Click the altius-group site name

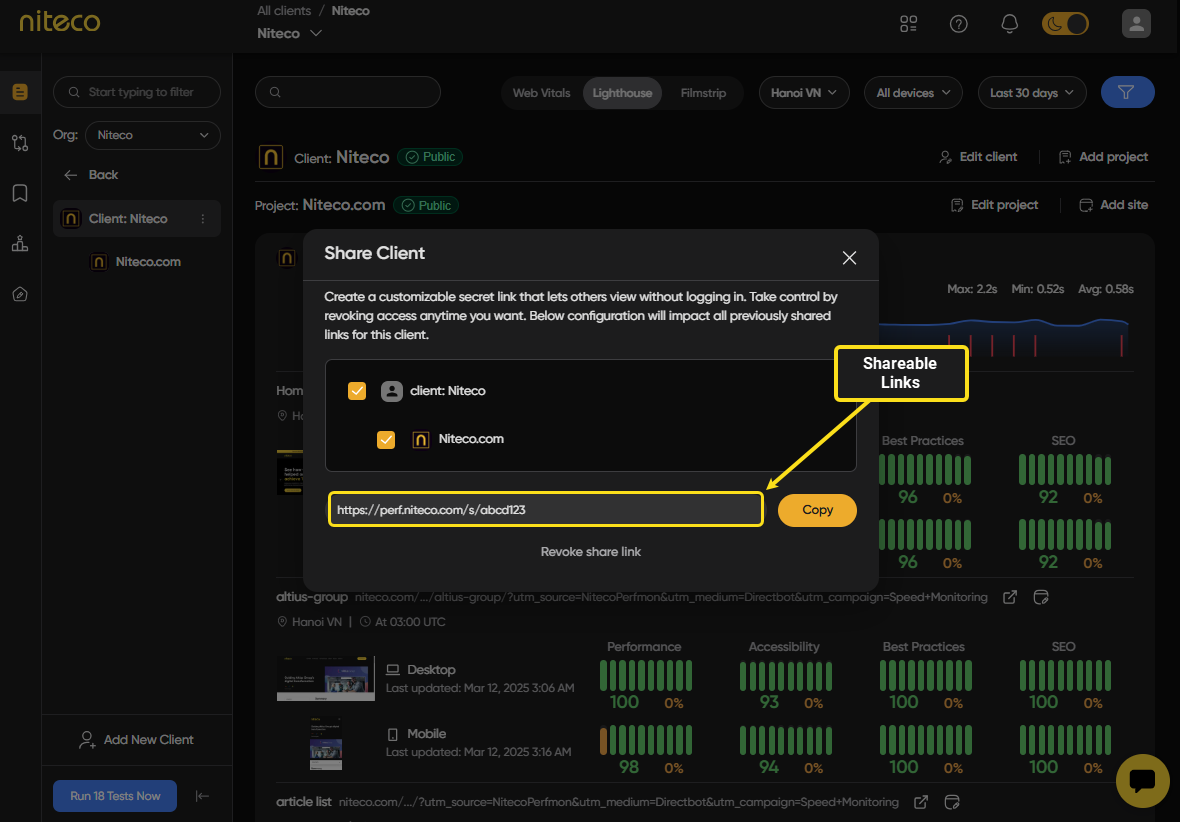click(312, 597)
